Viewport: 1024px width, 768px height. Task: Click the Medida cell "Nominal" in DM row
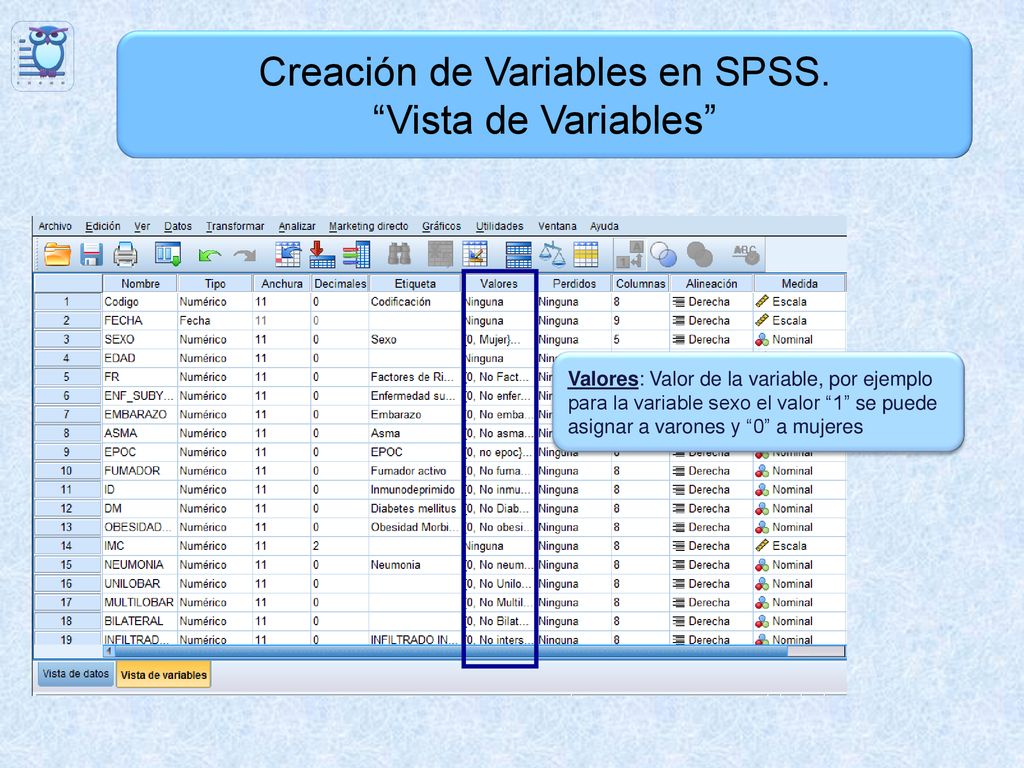pos(799,508)
